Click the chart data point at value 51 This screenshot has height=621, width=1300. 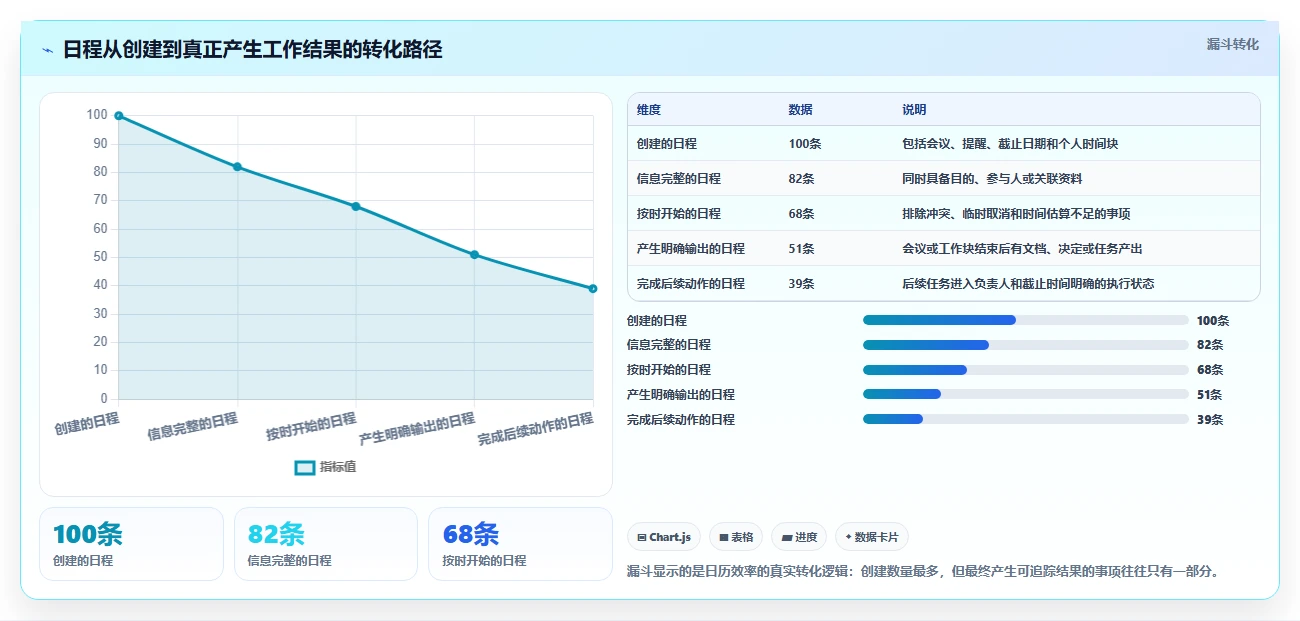click(474, 255)
